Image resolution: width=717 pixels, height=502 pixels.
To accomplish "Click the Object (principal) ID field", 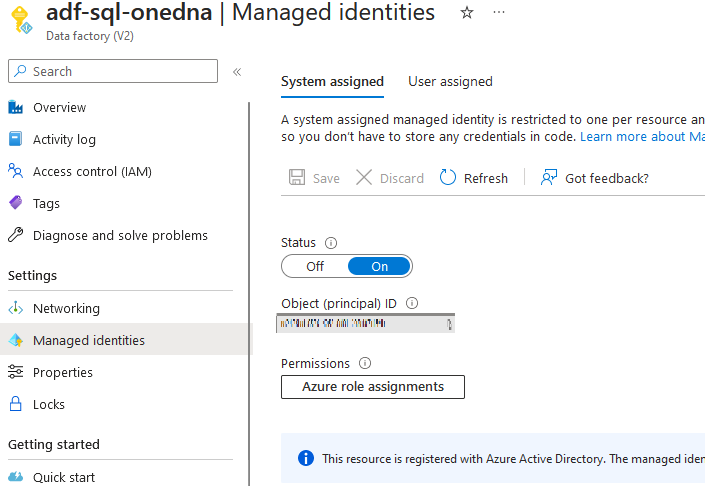I will pos(365,323).
